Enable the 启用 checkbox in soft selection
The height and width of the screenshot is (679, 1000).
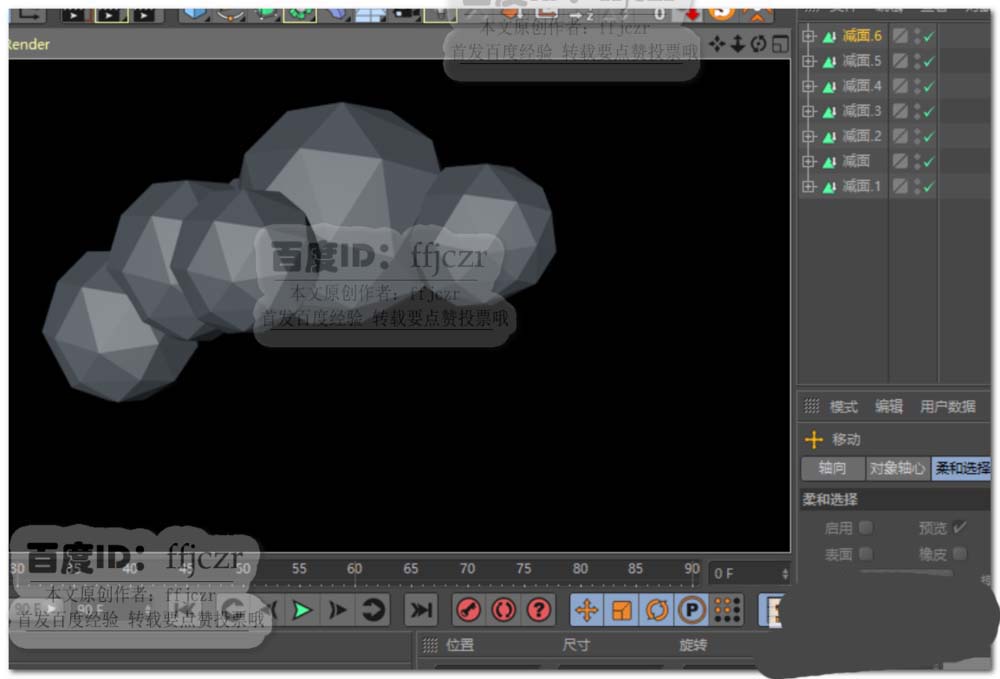tap(866, 527)
